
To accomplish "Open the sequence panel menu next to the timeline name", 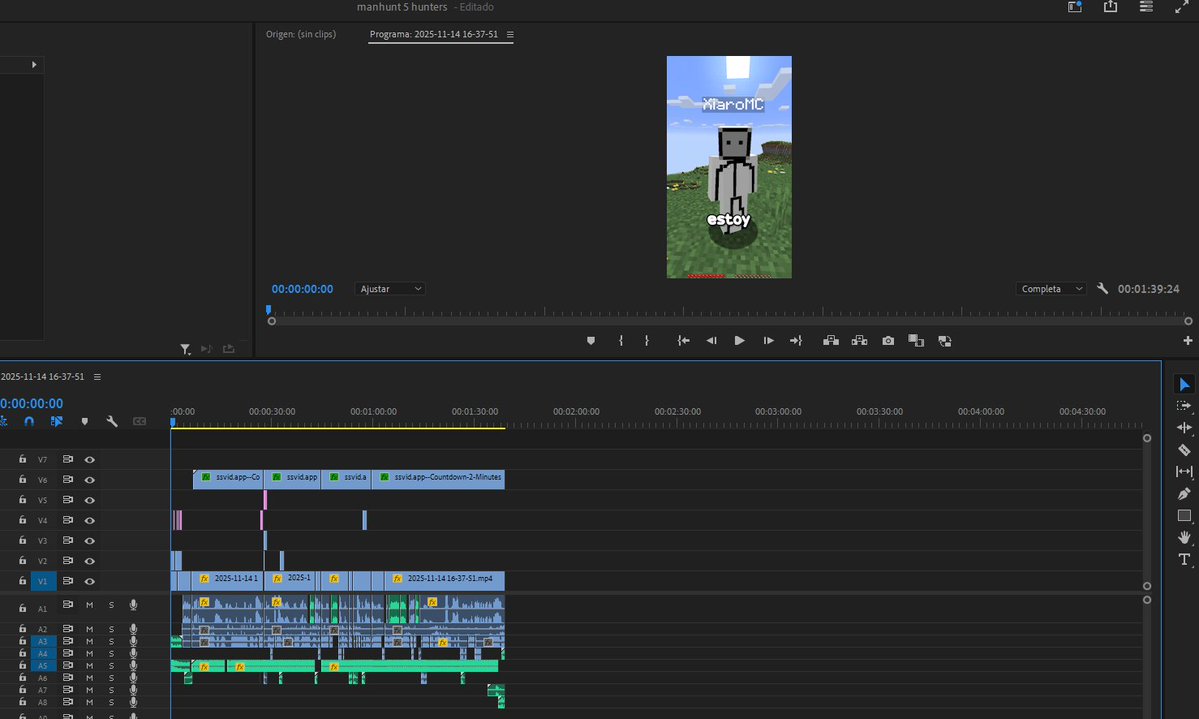I will click(x=97, y=376).
